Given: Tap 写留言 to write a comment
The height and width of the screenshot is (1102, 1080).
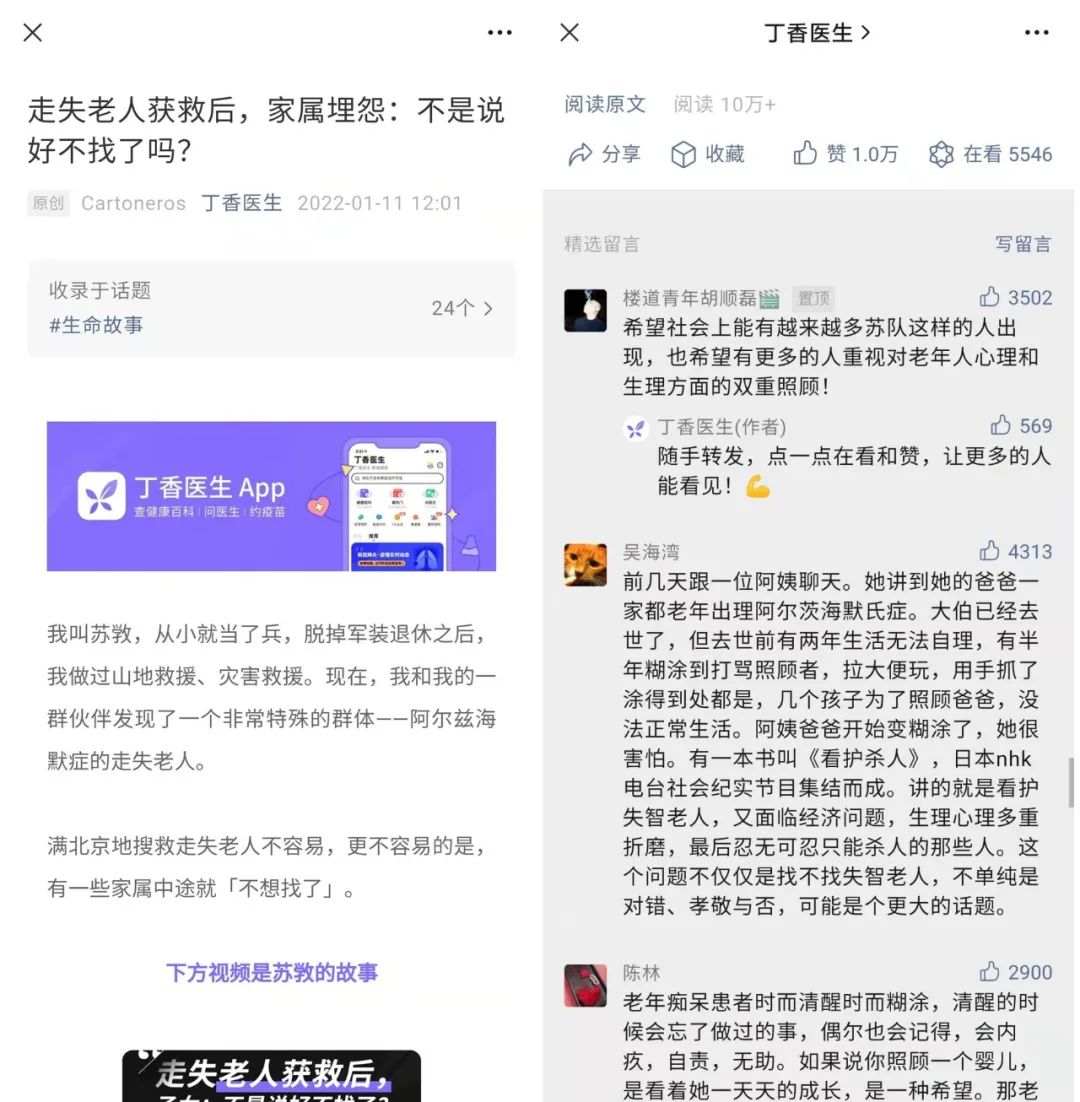Looking at the screenshot, I should [1023, 244].
